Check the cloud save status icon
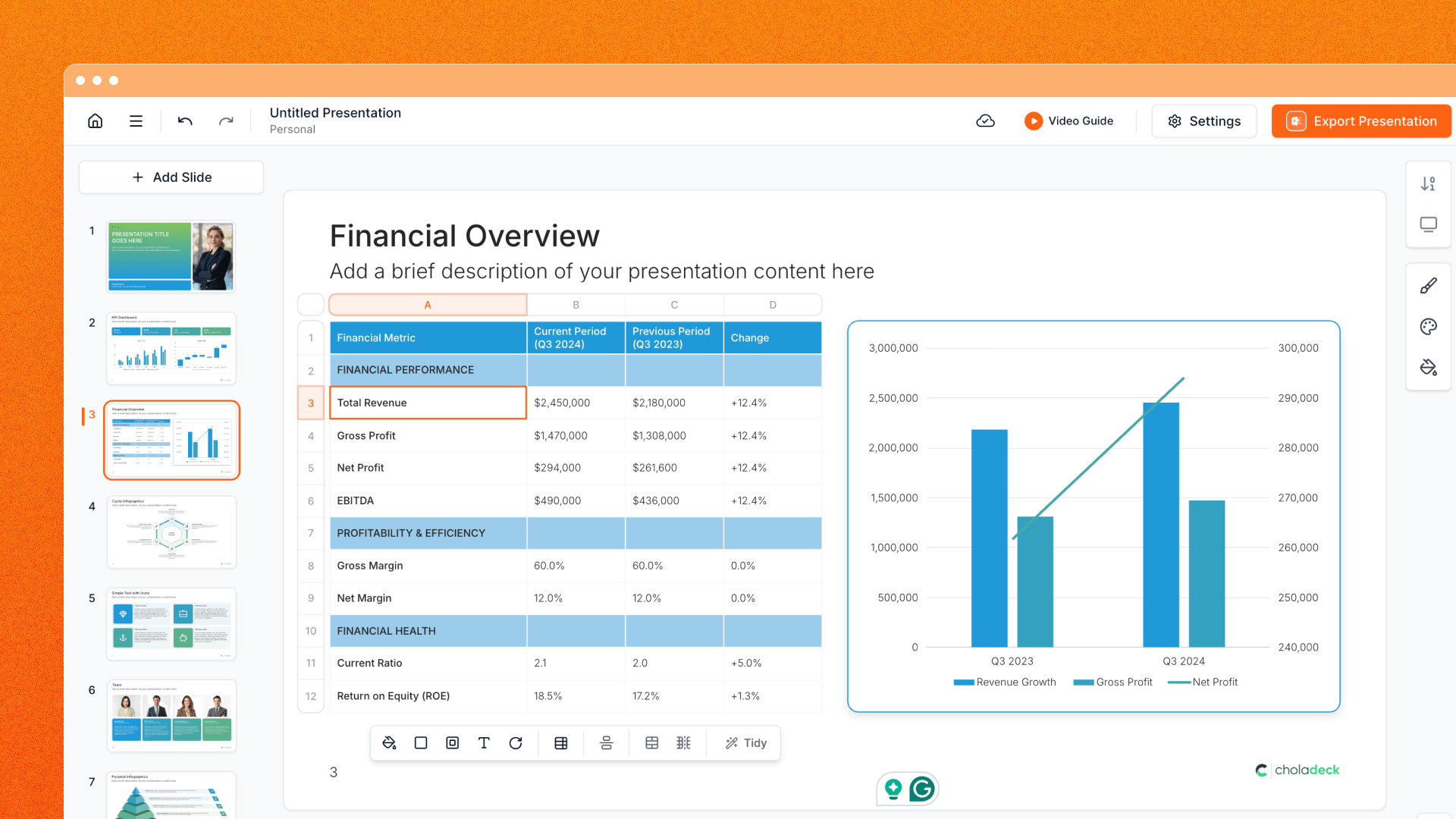Image resolution: width=1456 pixels, height=819 pixels. click(985, 121)
